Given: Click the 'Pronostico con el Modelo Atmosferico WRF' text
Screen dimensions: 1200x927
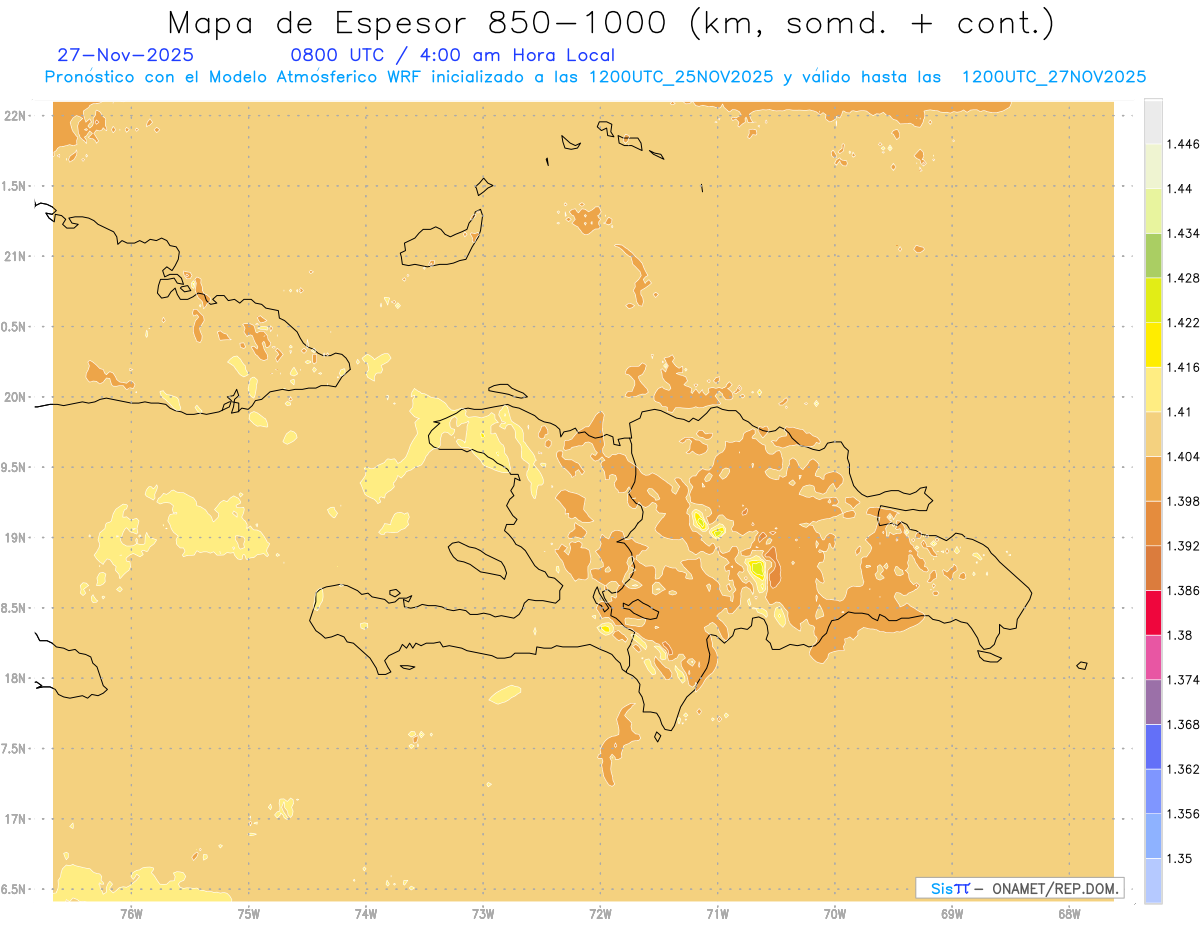Looking at the screenshot, I should click(236, 77).
